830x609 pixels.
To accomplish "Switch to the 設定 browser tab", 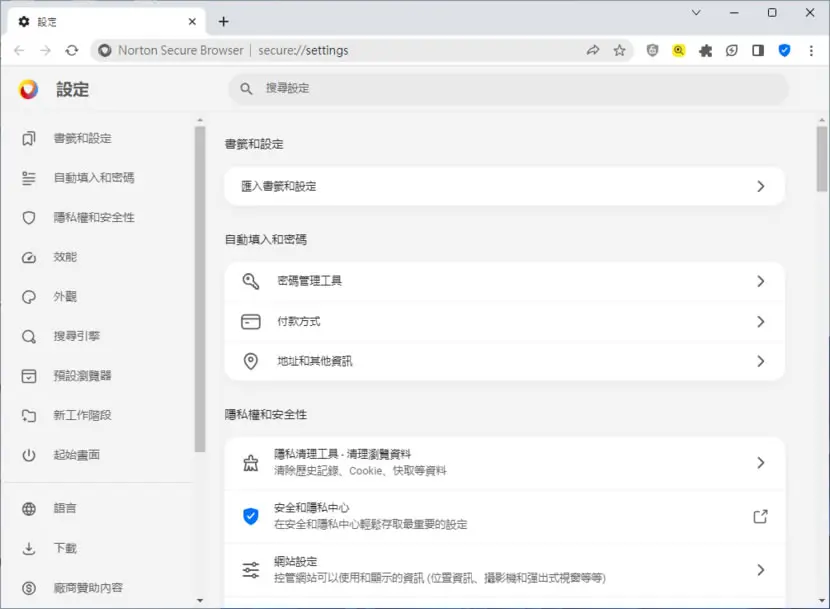I will [106, 22].
